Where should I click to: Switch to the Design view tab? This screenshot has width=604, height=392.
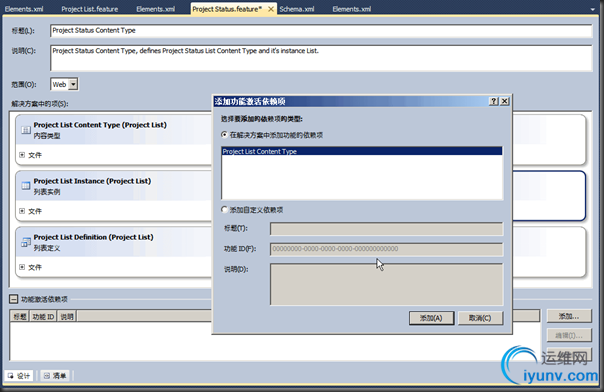click(x=19, y=375)
